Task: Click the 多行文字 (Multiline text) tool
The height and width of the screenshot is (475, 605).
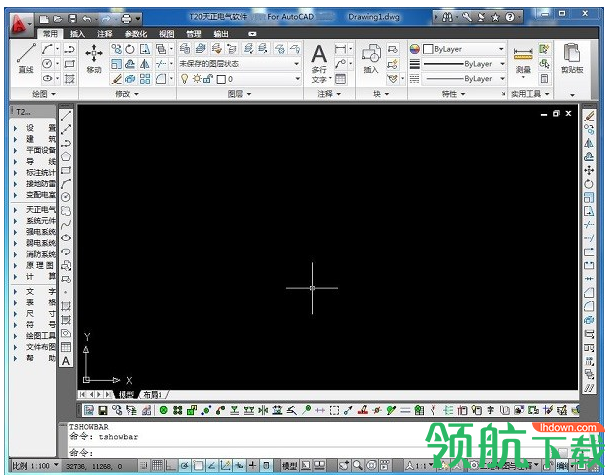Action: 319,64
